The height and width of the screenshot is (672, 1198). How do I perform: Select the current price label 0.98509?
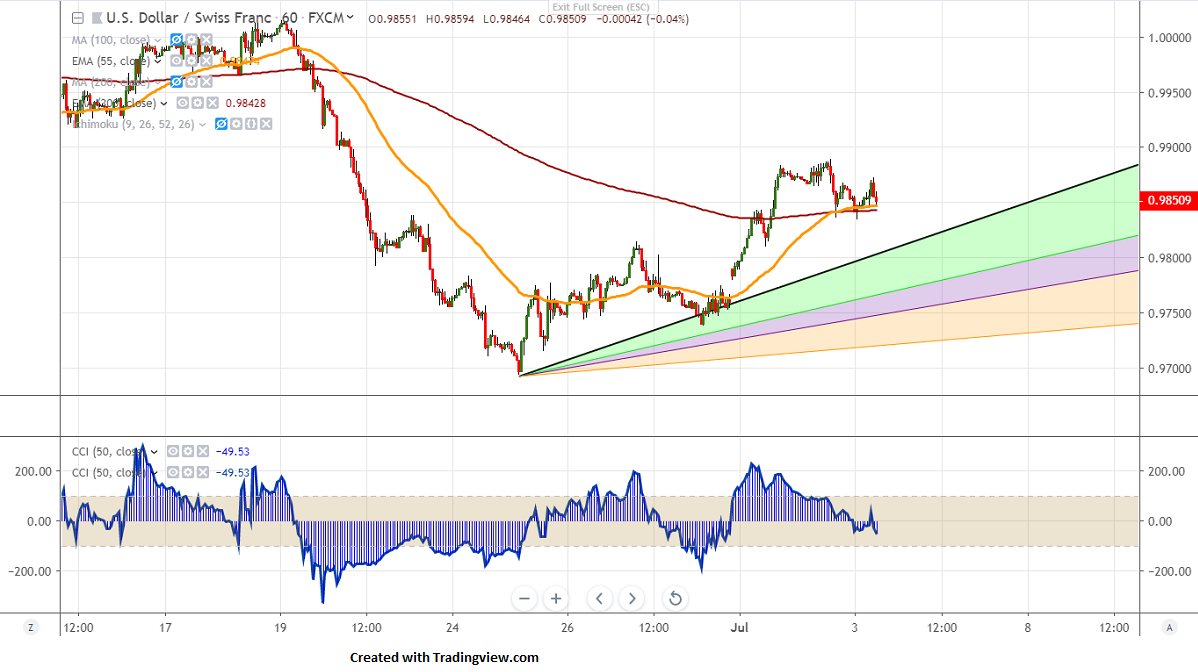coord(1168,201)
